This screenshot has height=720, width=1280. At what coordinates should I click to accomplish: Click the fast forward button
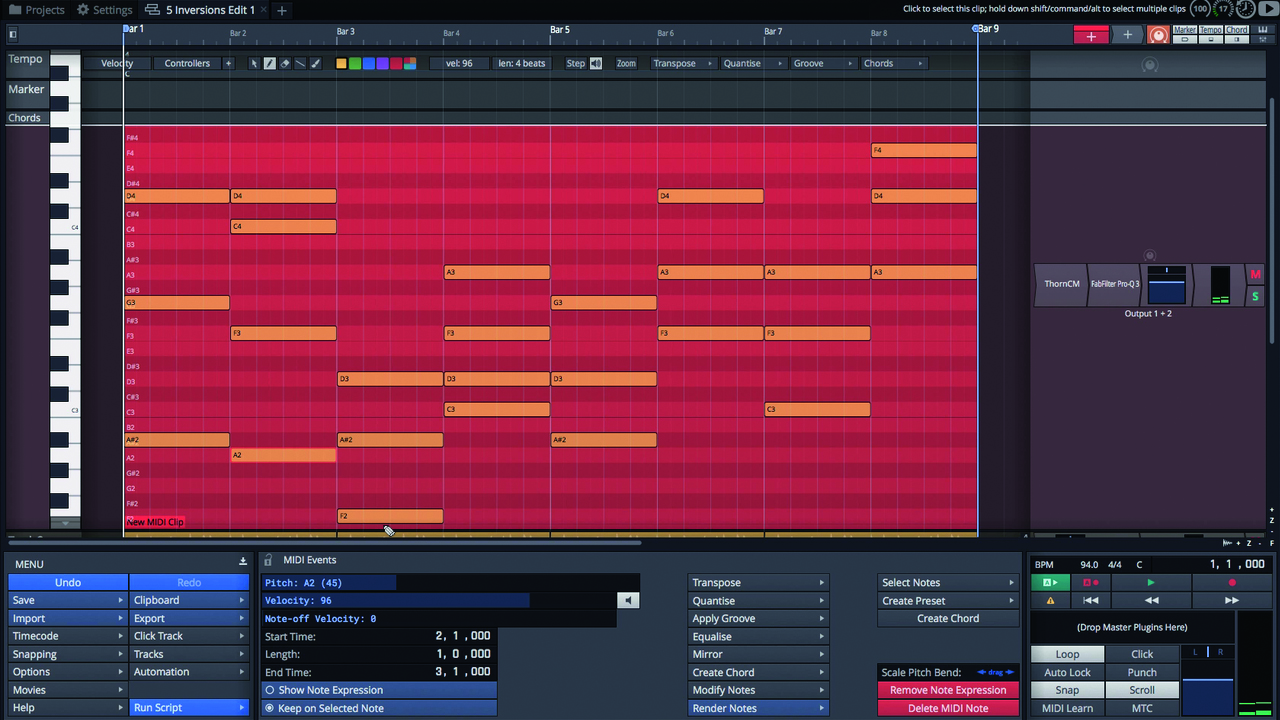point(1232,600)
